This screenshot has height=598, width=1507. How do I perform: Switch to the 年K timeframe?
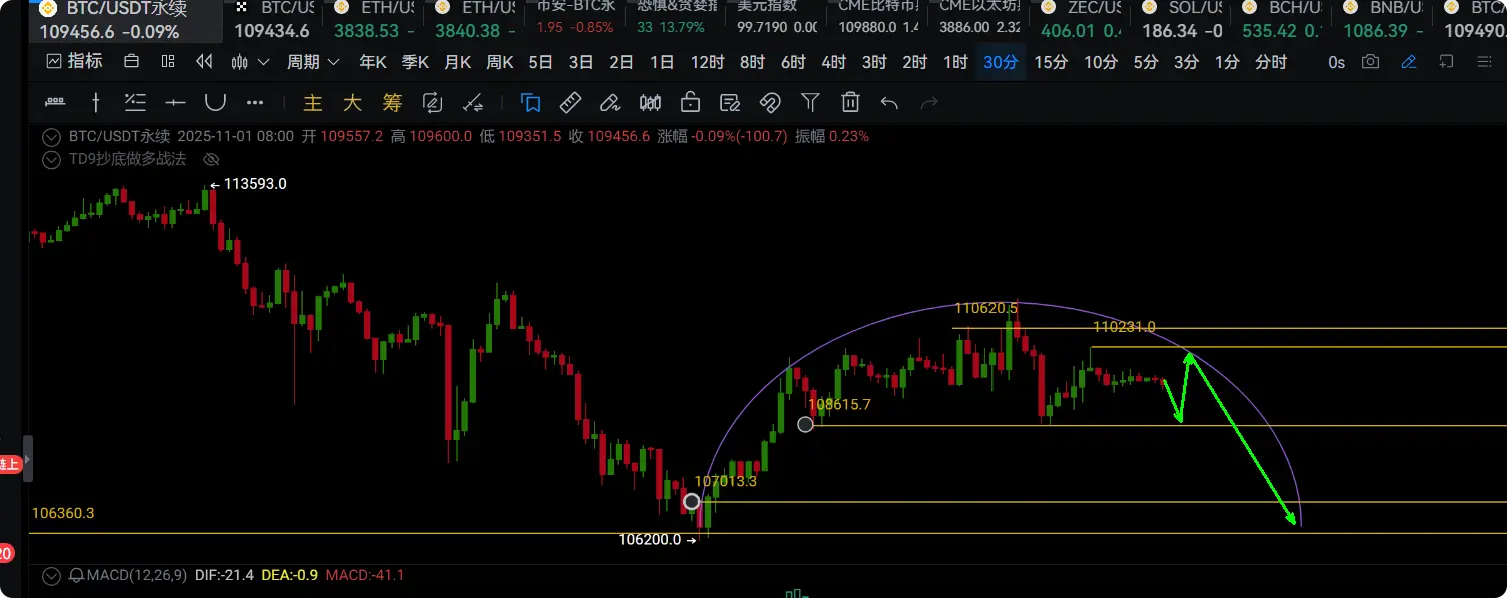click(x=373, y=62)
